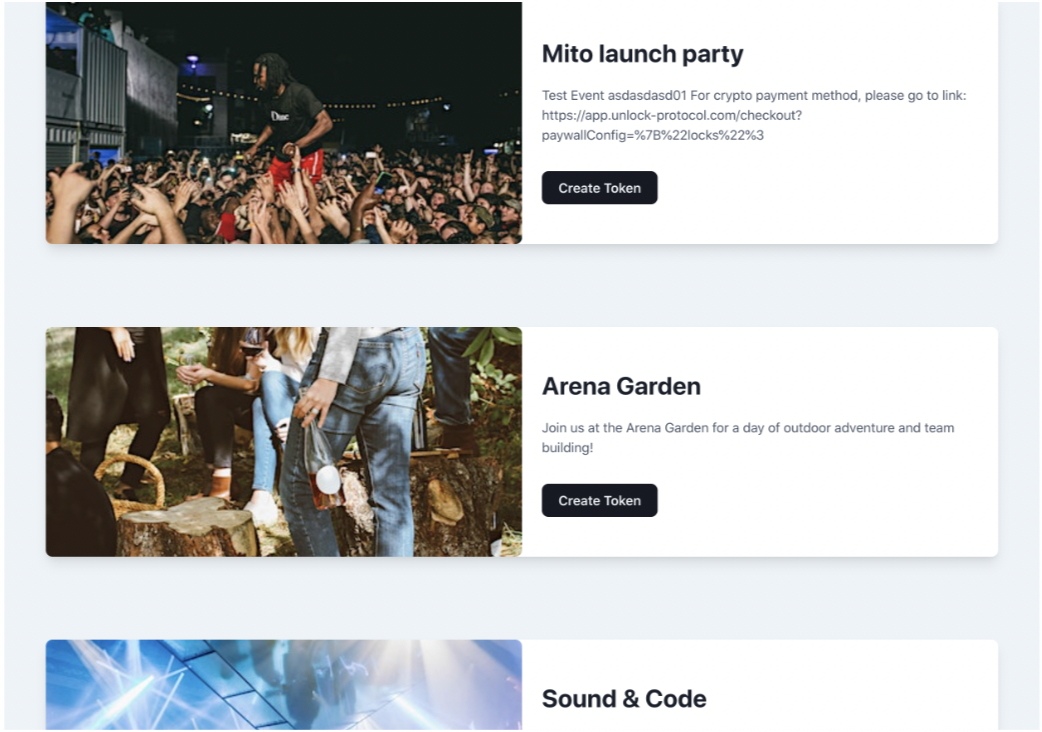Click the paywallConfig line of the description
Viewport: 1042px width, 732px height.
653,136
